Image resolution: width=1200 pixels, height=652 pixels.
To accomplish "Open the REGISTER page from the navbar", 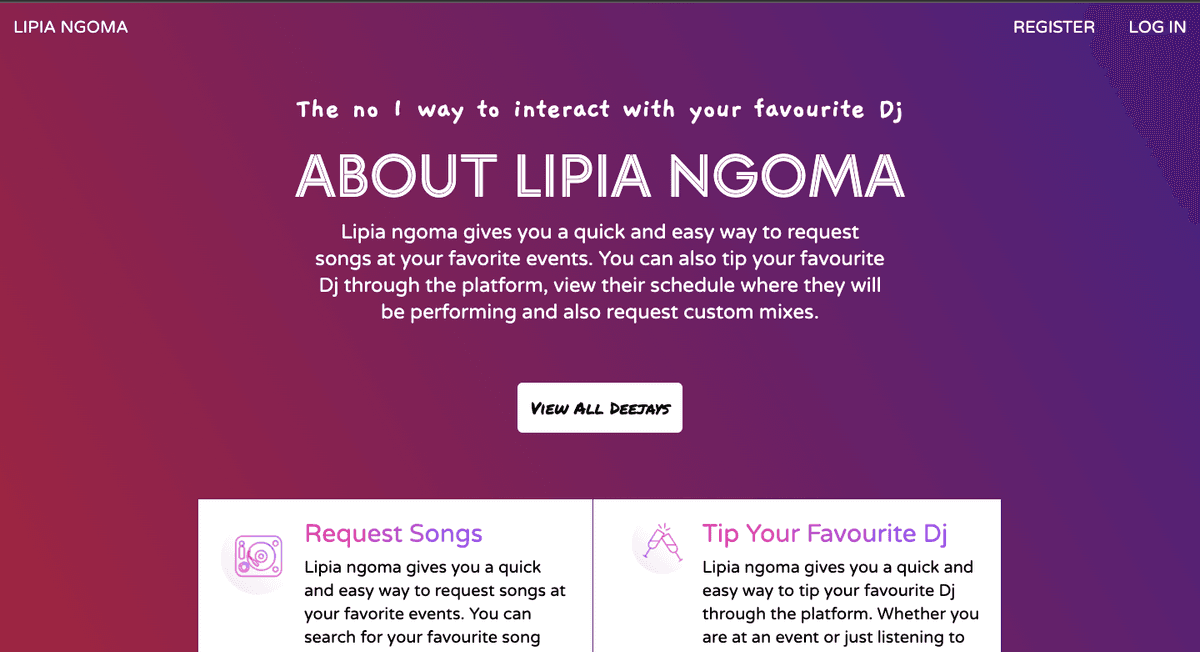I will [x=1054, y=27].
